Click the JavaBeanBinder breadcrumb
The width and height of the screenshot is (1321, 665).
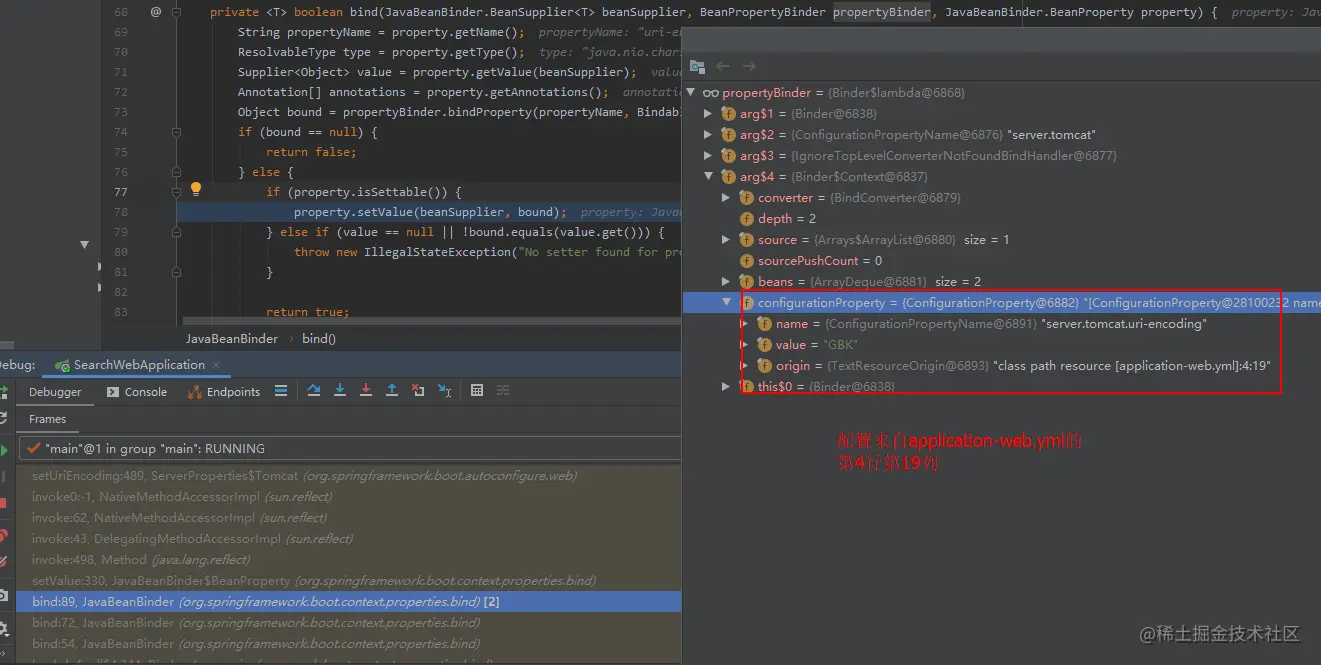(232, 339)
